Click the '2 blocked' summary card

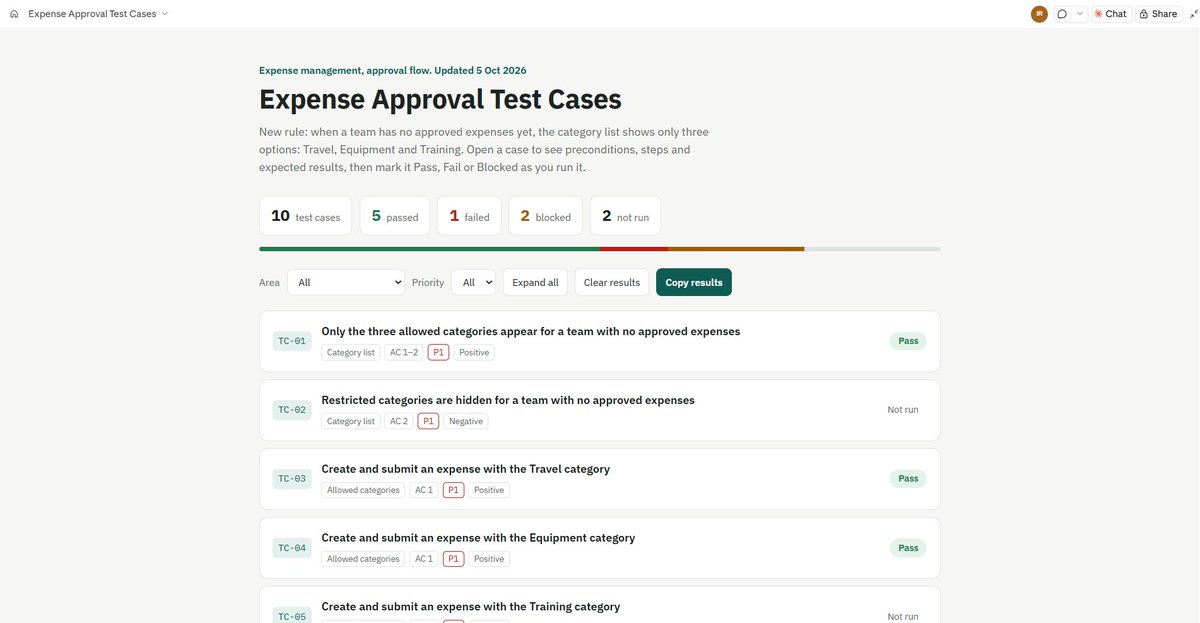[x=546, y=216]
